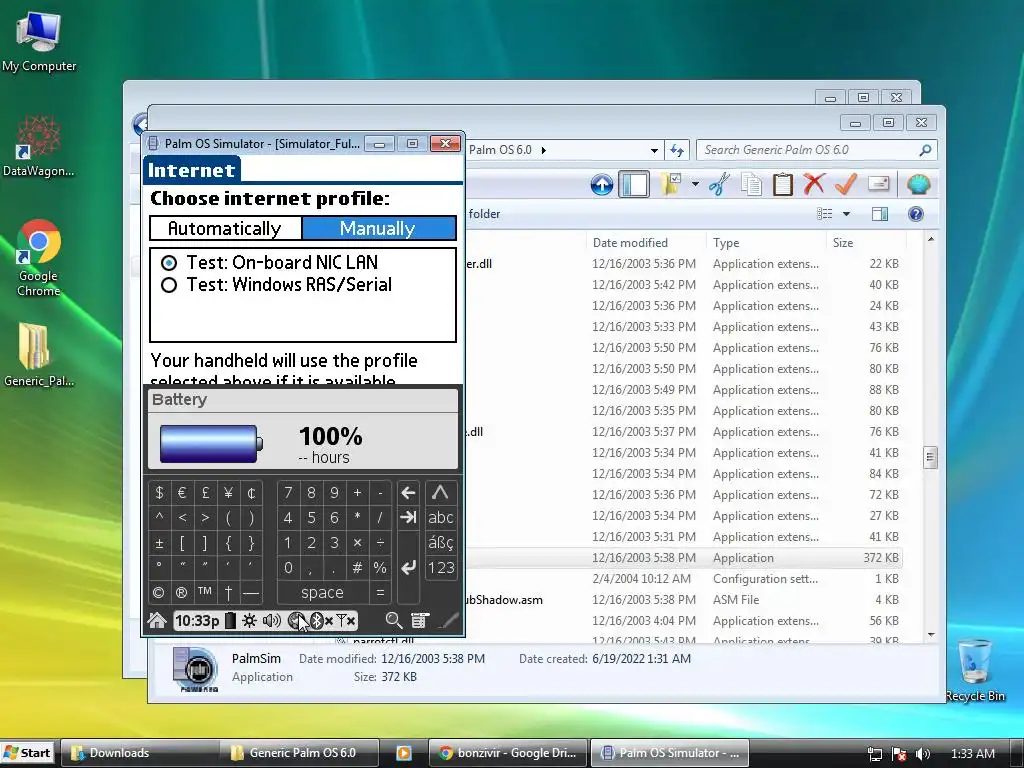The width and height of the screenshot is (1024, 768).
Task: Tap the antenna signal icon in Palm status bar
Action: point(346,620)
